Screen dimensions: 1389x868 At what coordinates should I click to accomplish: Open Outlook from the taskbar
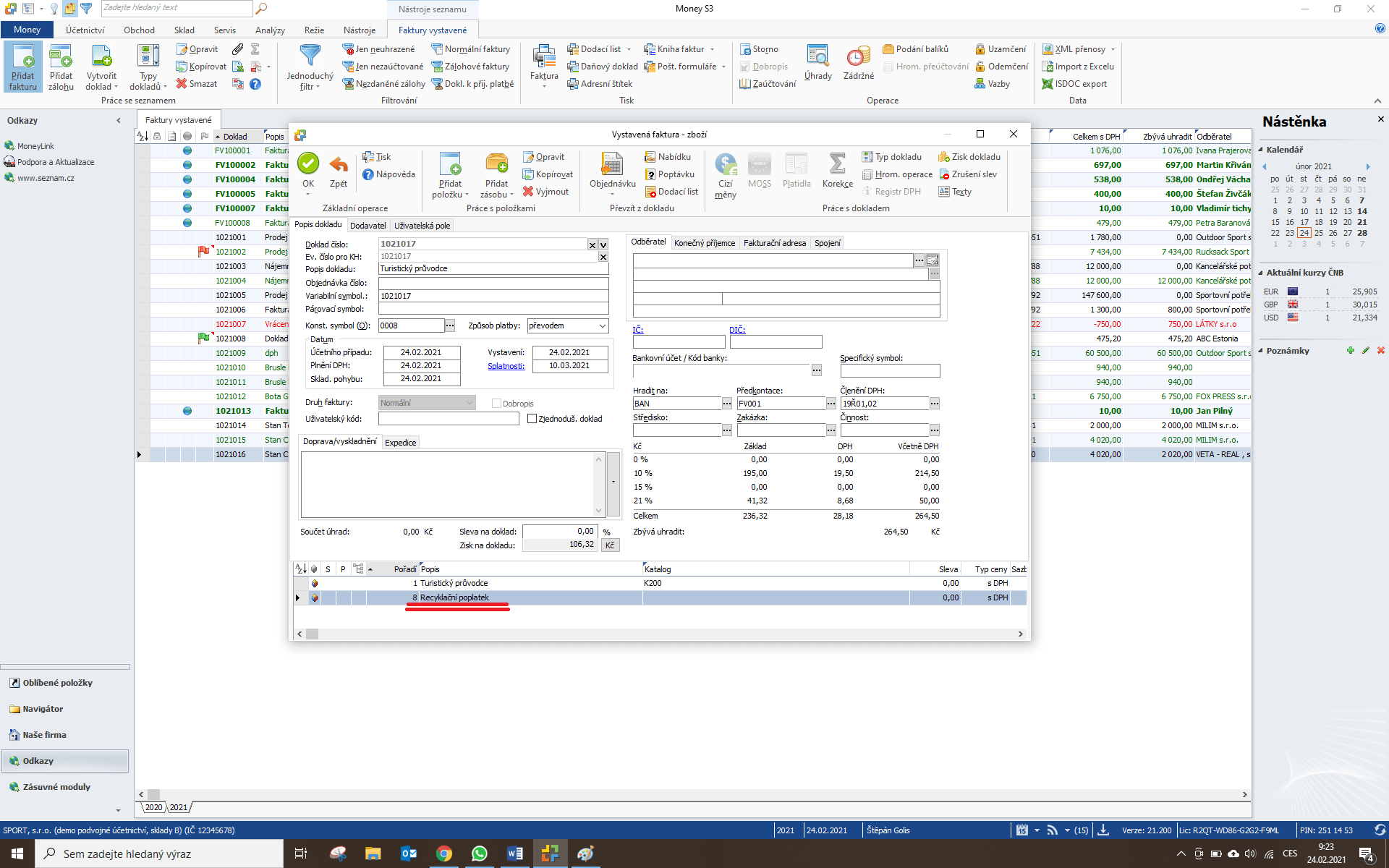pos(409,854)
